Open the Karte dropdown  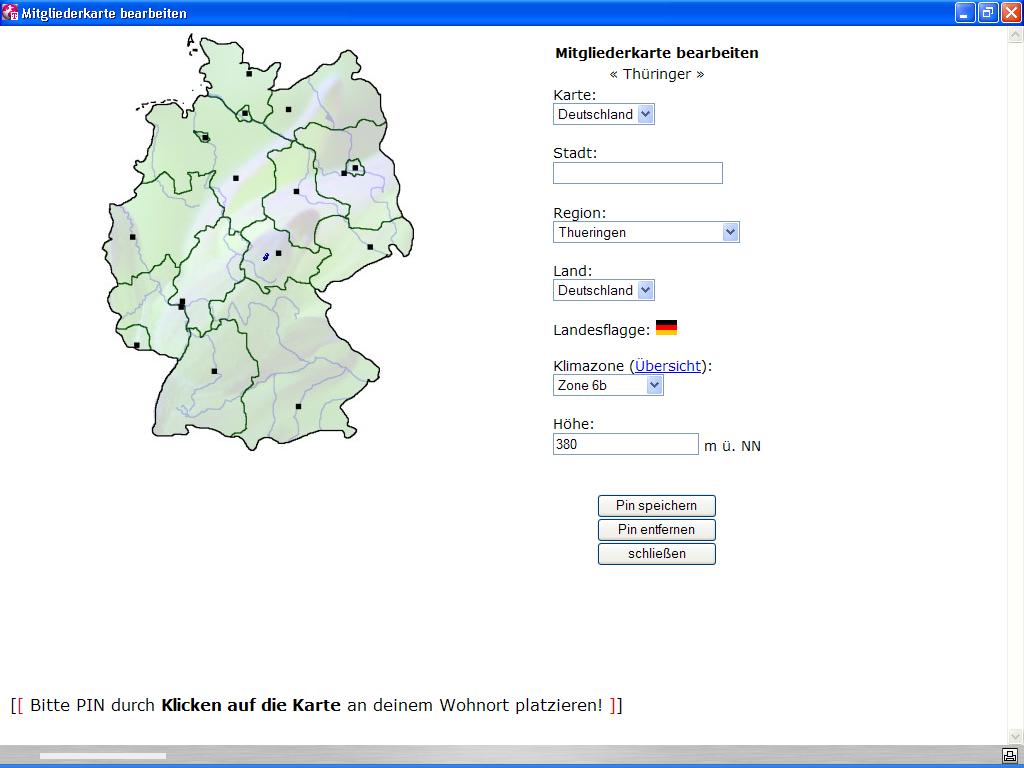[603, 114]
